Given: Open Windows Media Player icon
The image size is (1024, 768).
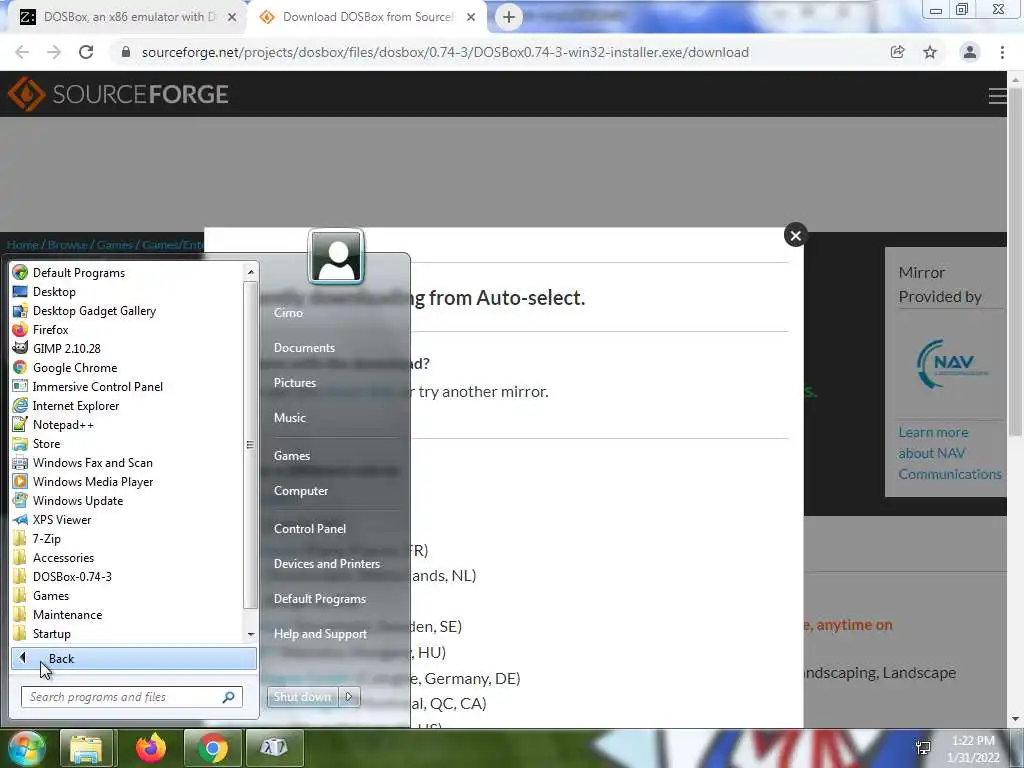Looking at the screenshot, I should tap(20, 481).
